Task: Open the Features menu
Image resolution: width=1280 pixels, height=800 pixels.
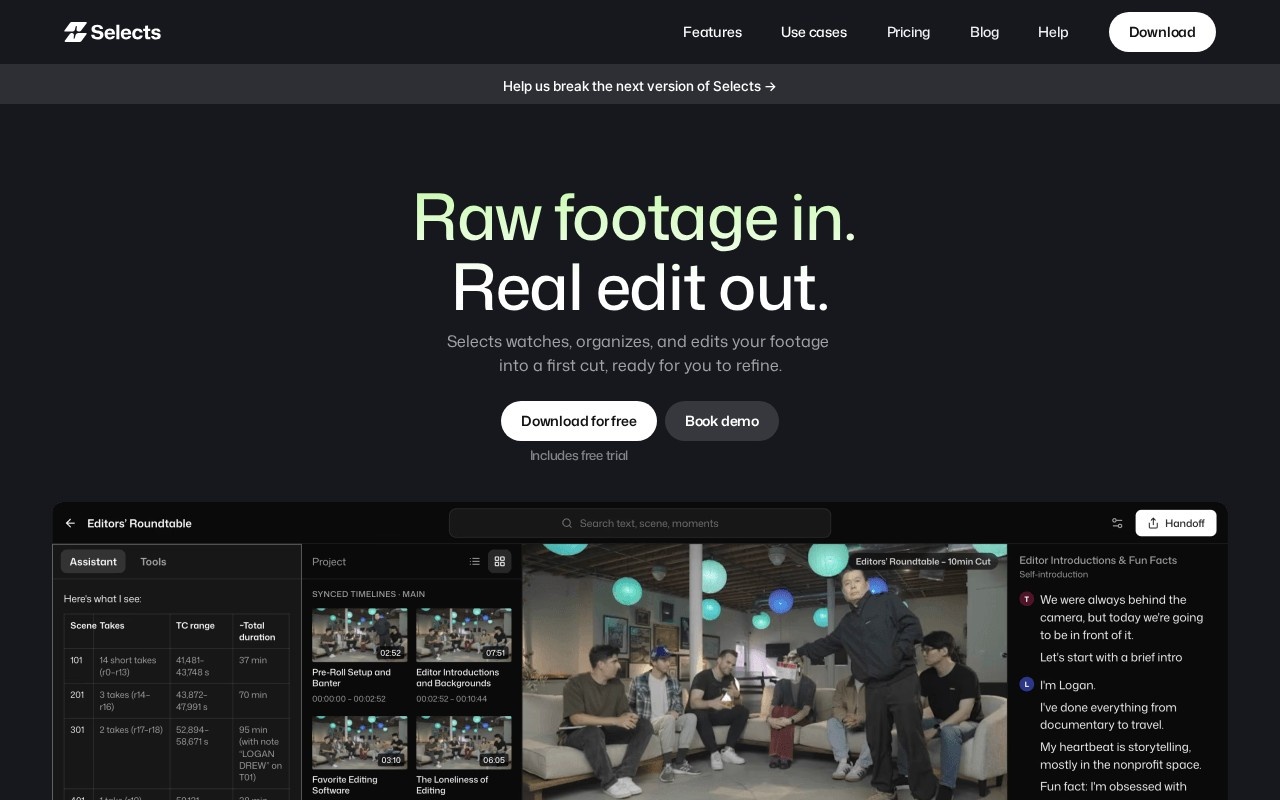Action: 712,32
